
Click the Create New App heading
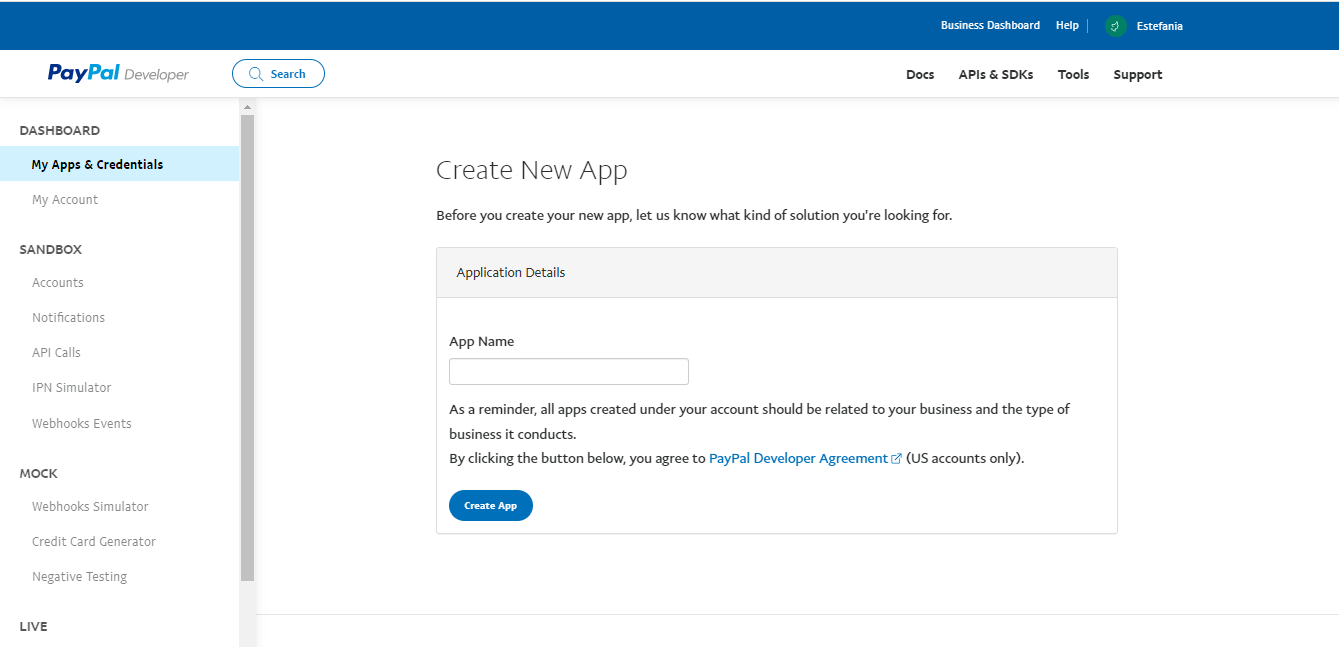point(532,171)
